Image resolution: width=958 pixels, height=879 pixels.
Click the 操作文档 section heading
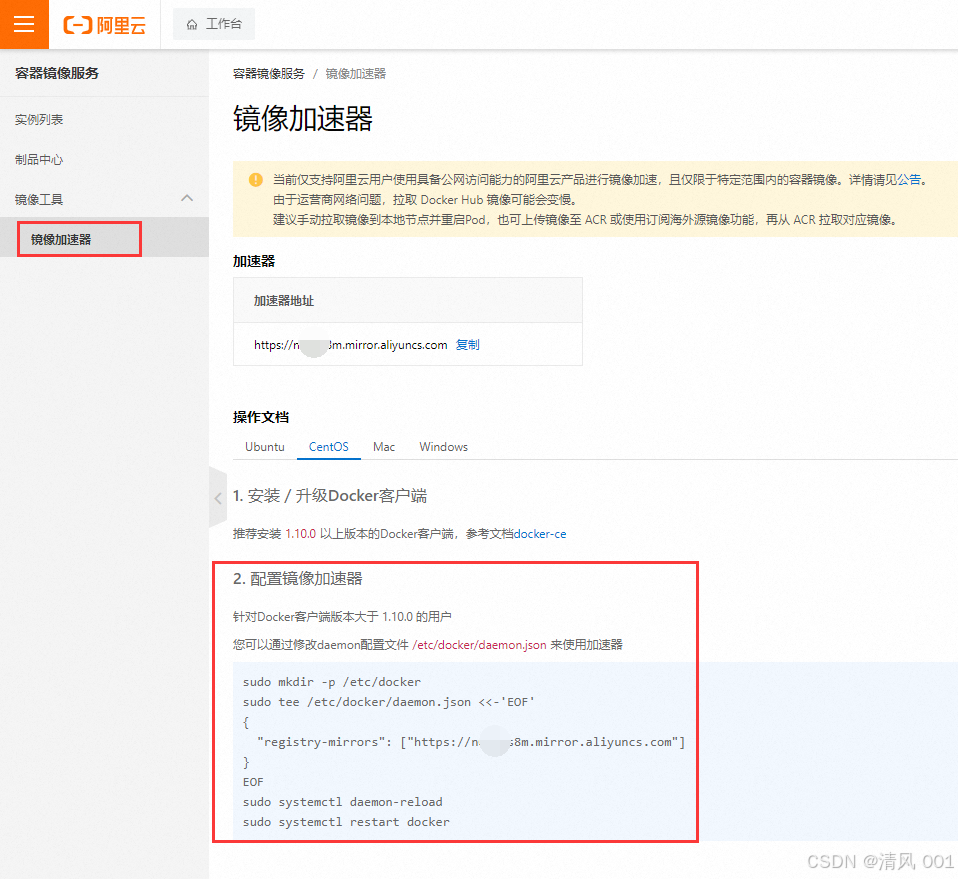coord(261,417)
